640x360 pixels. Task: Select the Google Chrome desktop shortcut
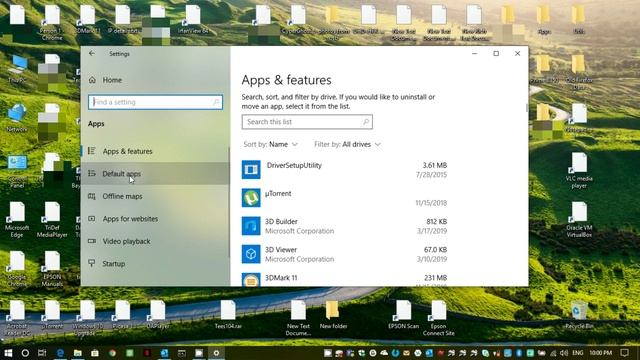(x=17, y=269)
